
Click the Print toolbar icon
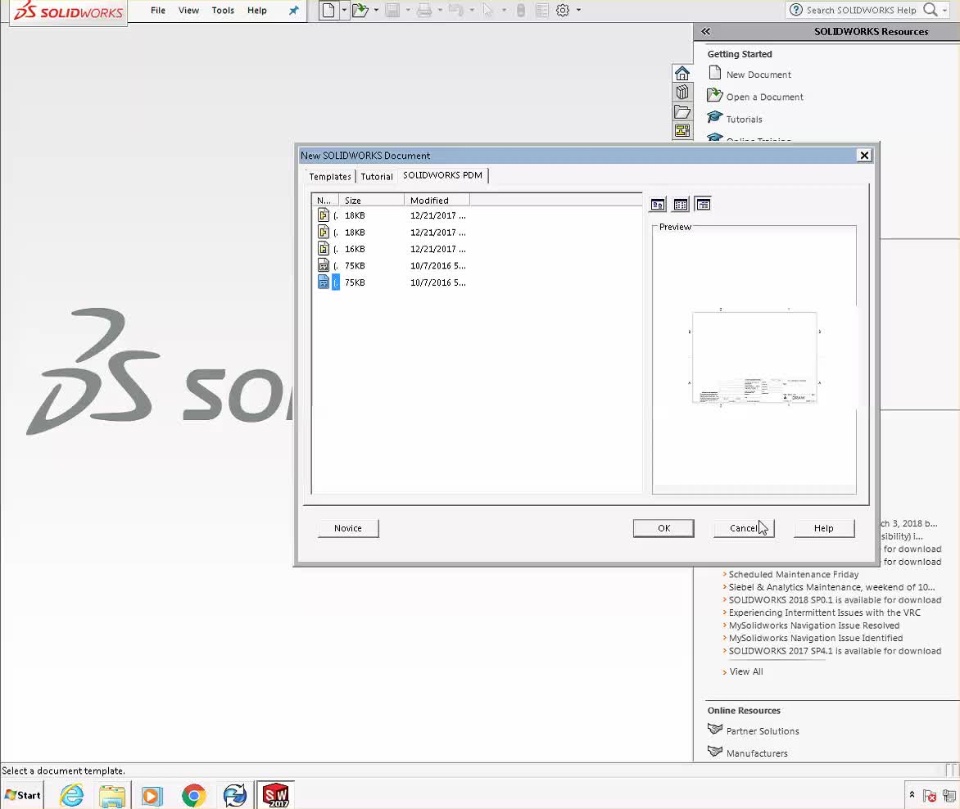424,10
